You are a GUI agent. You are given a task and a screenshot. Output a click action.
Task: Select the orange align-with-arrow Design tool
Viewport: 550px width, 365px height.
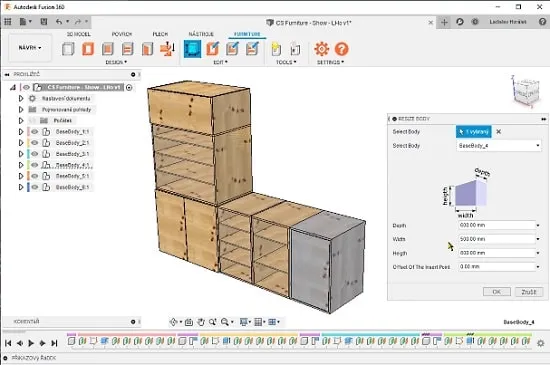coord(167,49)
